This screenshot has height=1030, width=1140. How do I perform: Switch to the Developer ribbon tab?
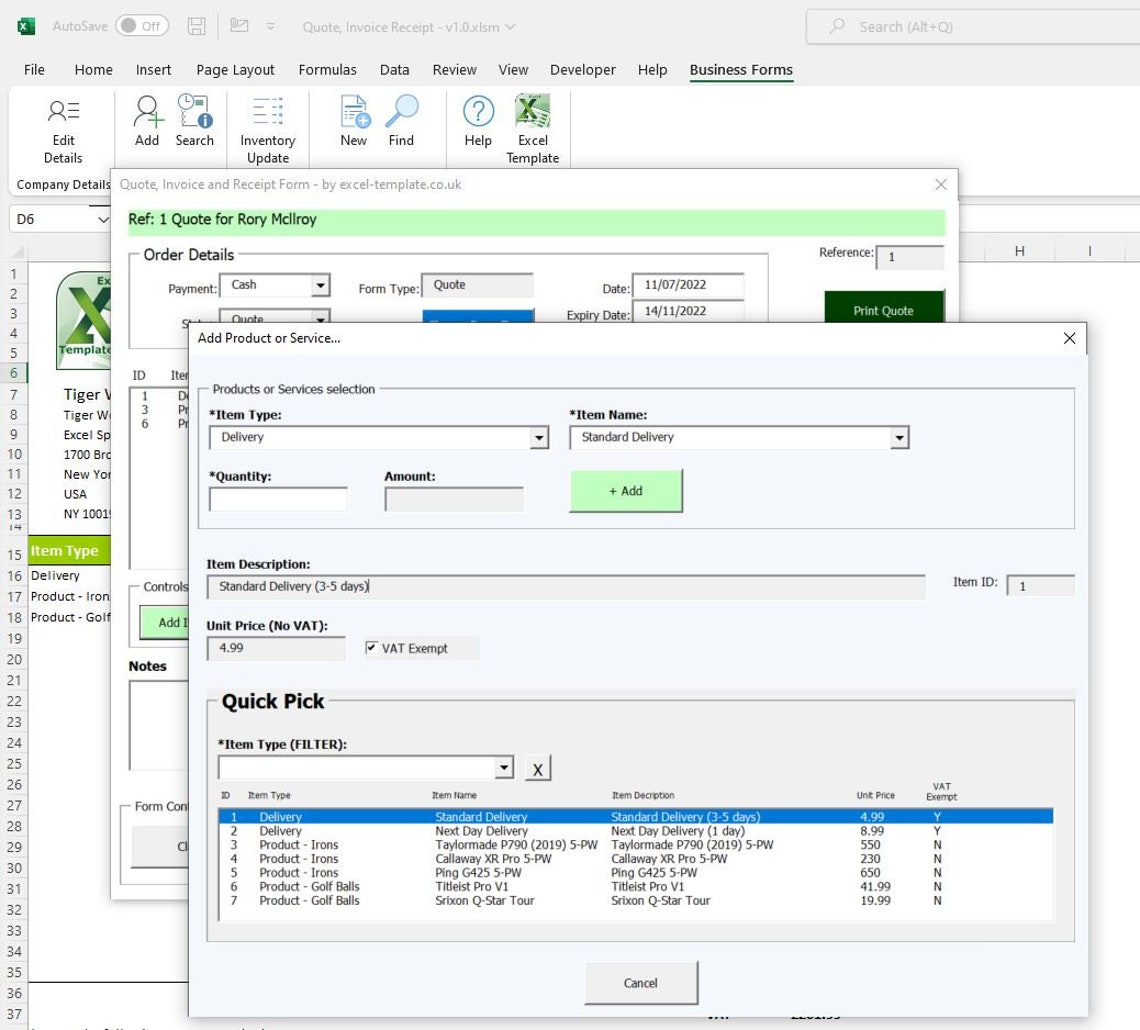(582, 69)
